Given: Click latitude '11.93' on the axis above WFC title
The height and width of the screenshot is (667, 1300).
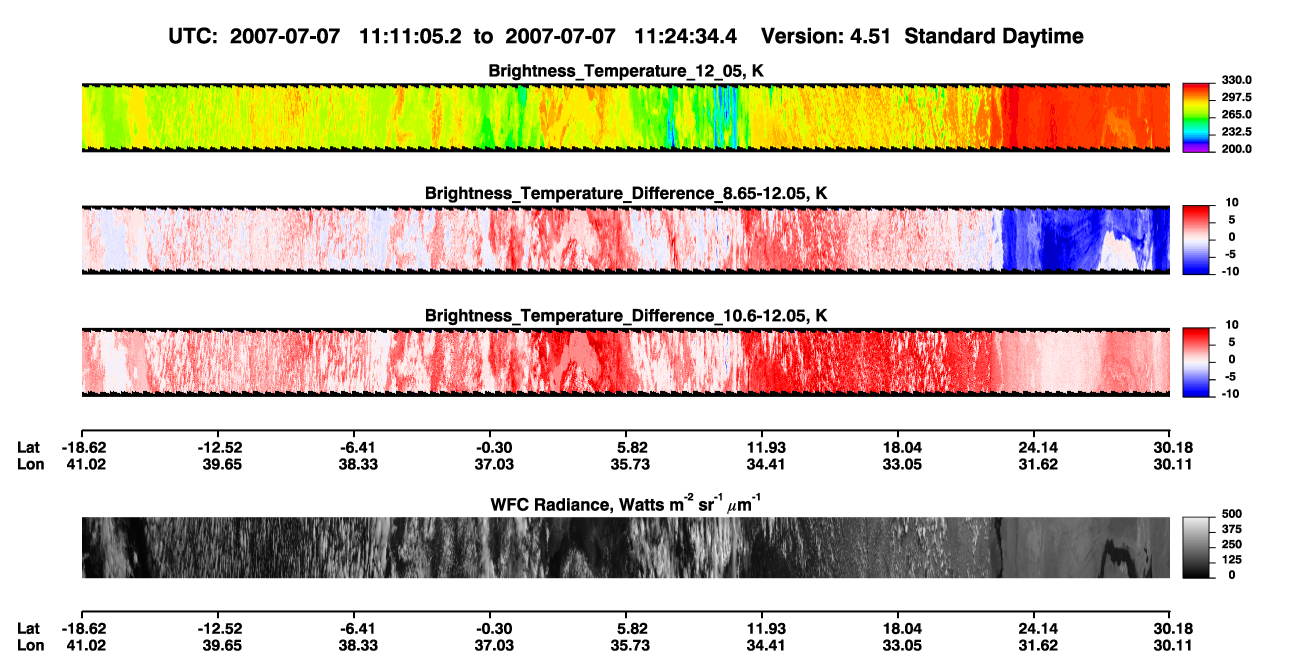Looking at the screenshot, I should point(761,446).
